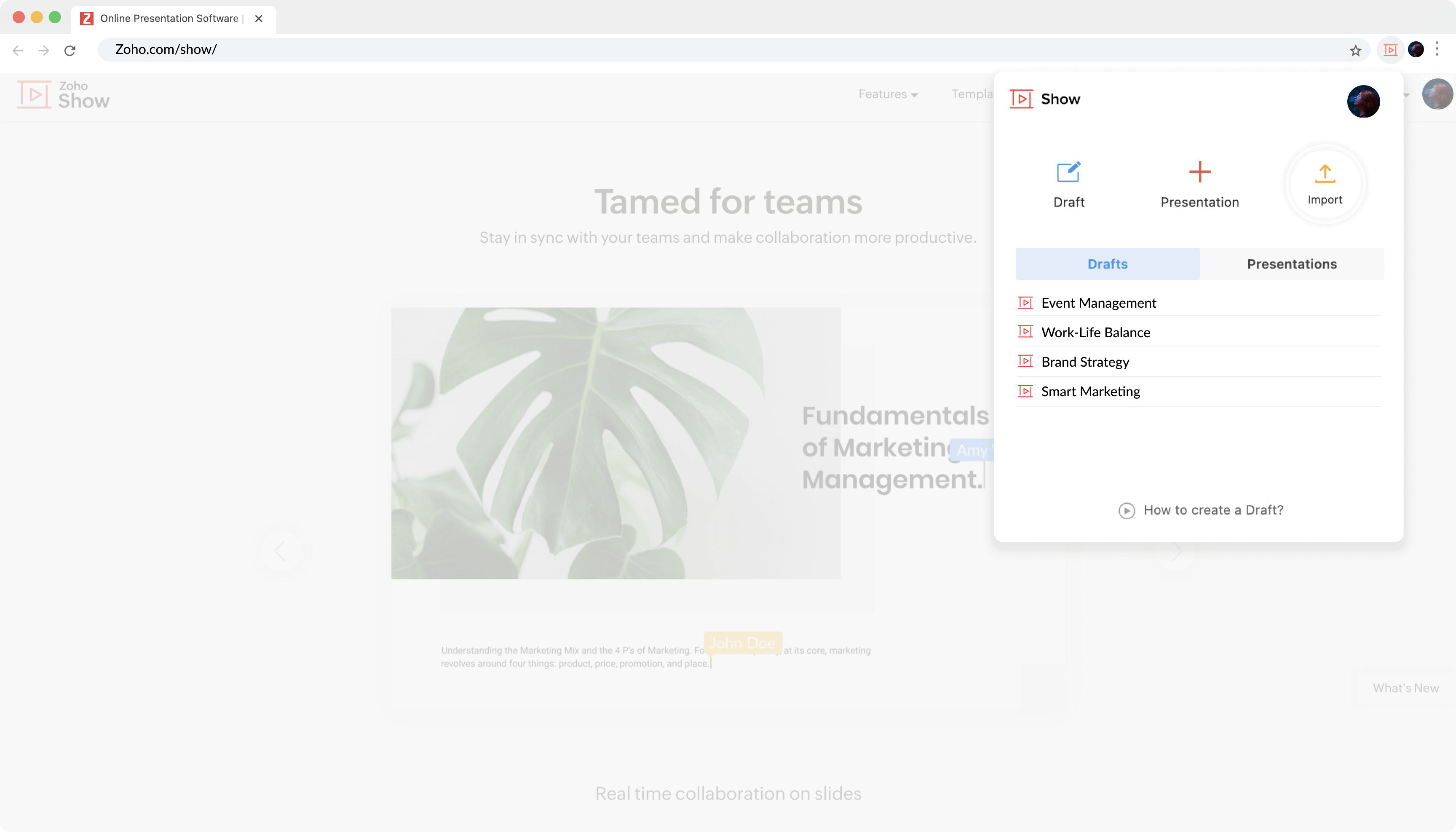The width and height of the screenshot is (1456, 832).
Task: Click the Zoho Show favicon in tab
Action: [x=89, y=18]
